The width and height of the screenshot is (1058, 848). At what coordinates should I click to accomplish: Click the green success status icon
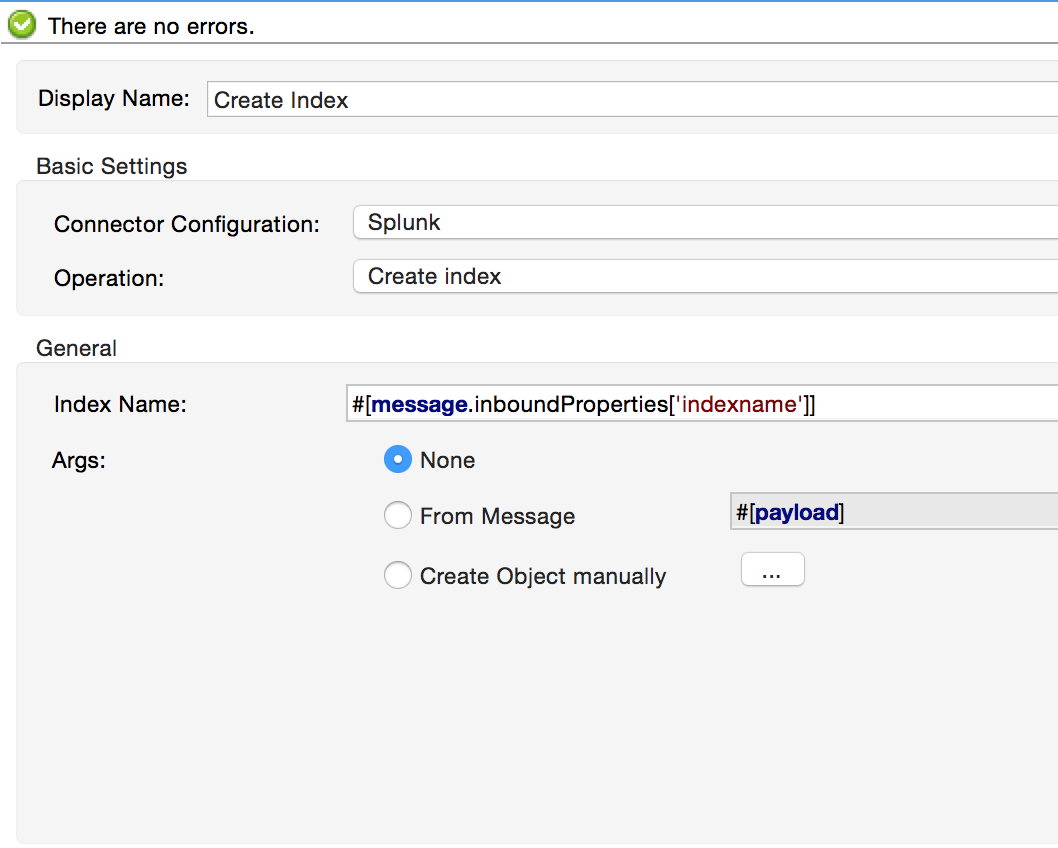coord(22,25)
